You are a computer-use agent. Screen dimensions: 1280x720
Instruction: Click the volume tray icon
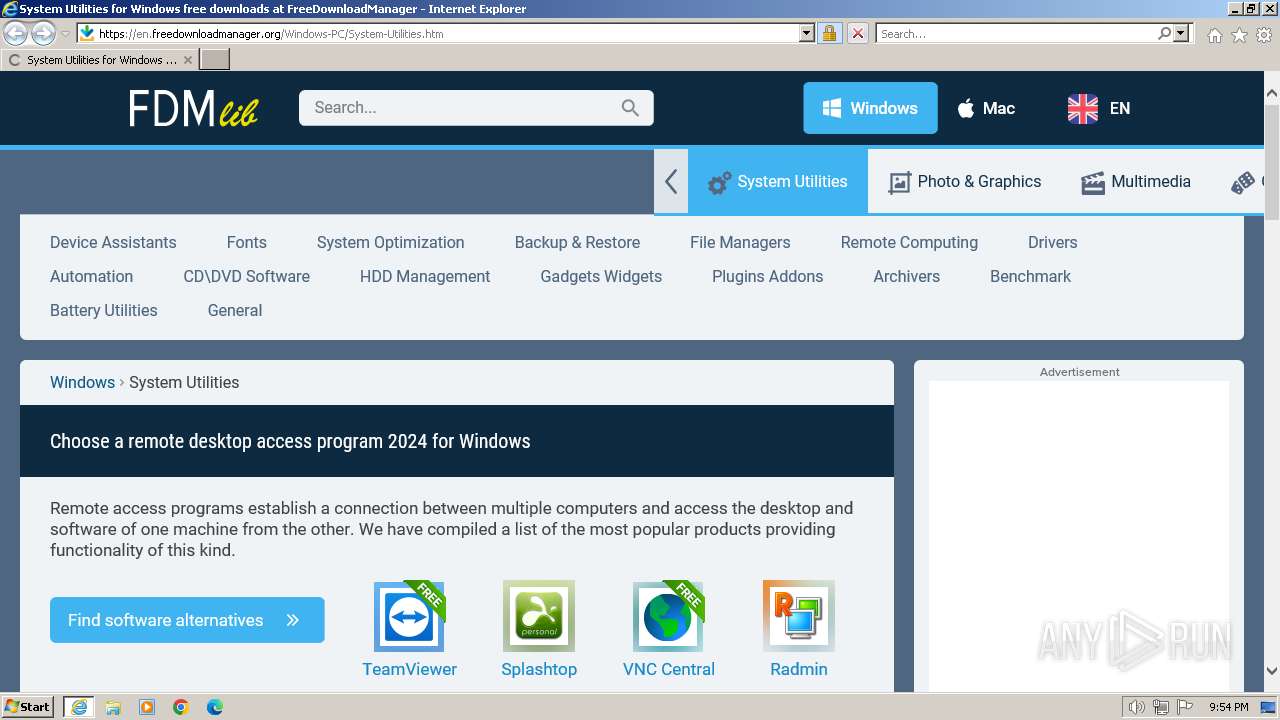pos(1137,707)
